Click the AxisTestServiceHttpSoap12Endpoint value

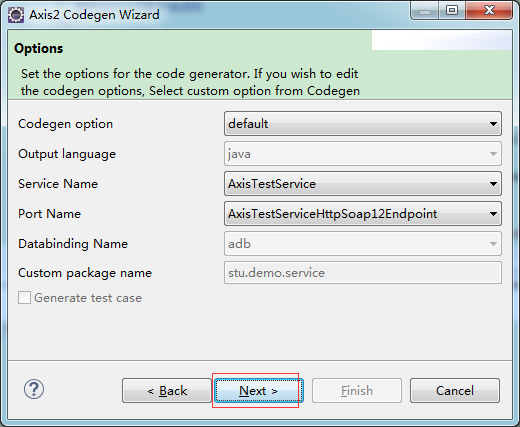[332, 214]
